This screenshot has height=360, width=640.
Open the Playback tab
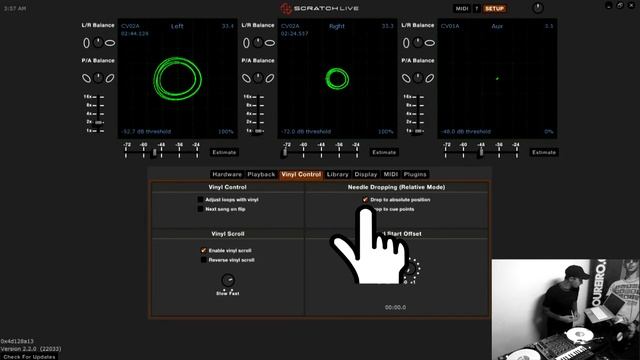point(261,174)
